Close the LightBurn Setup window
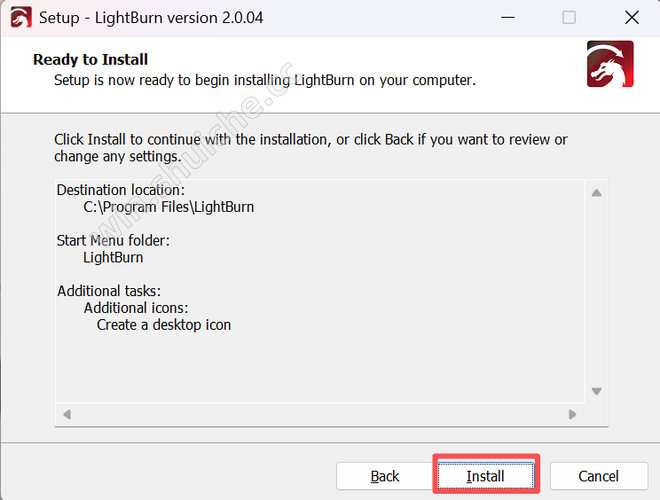Image resolution: width=660 pixels, height=500 pixels. pos(631,18)
